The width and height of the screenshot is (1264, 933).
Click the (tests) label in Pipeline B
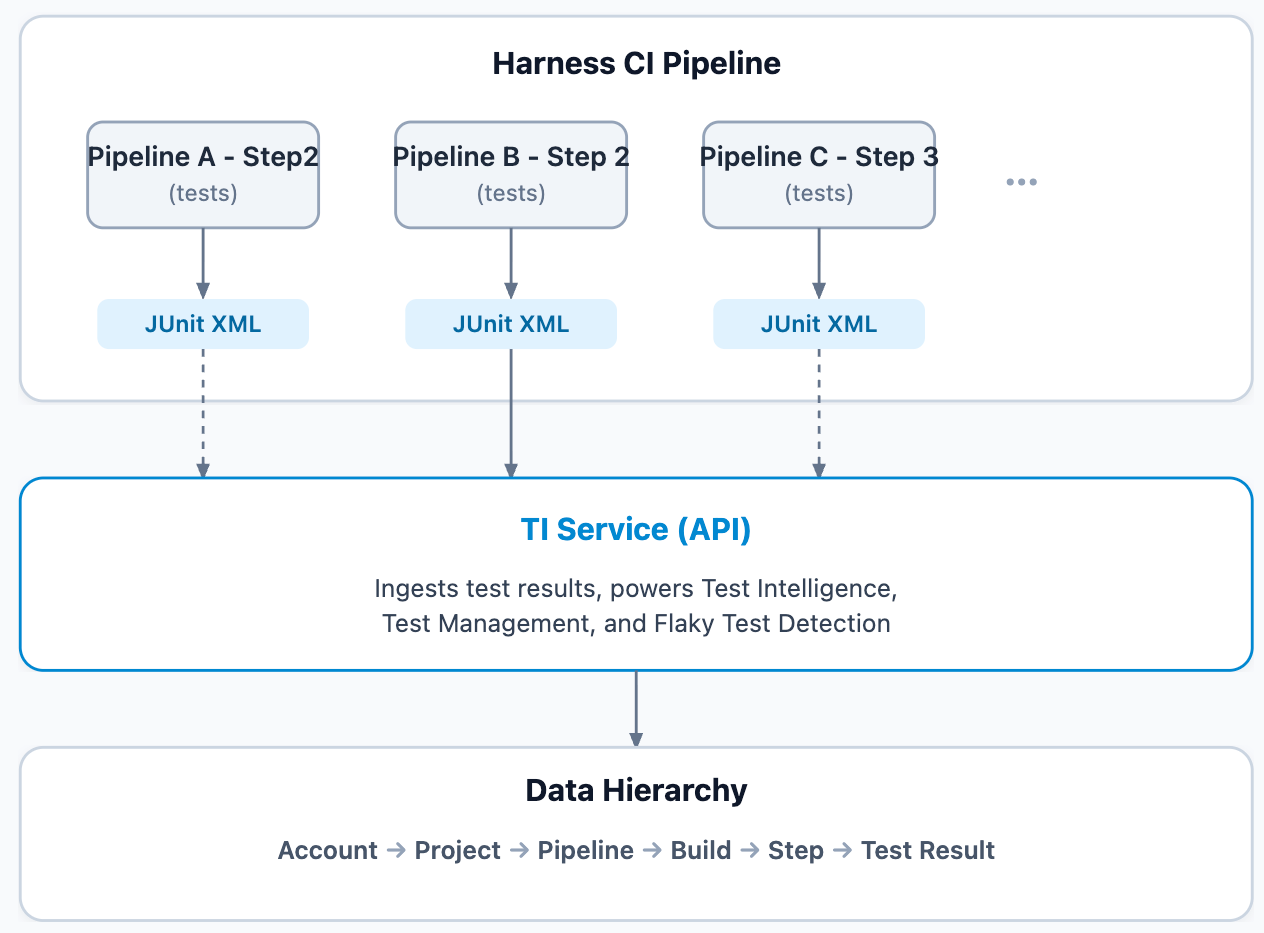point(511,193)
